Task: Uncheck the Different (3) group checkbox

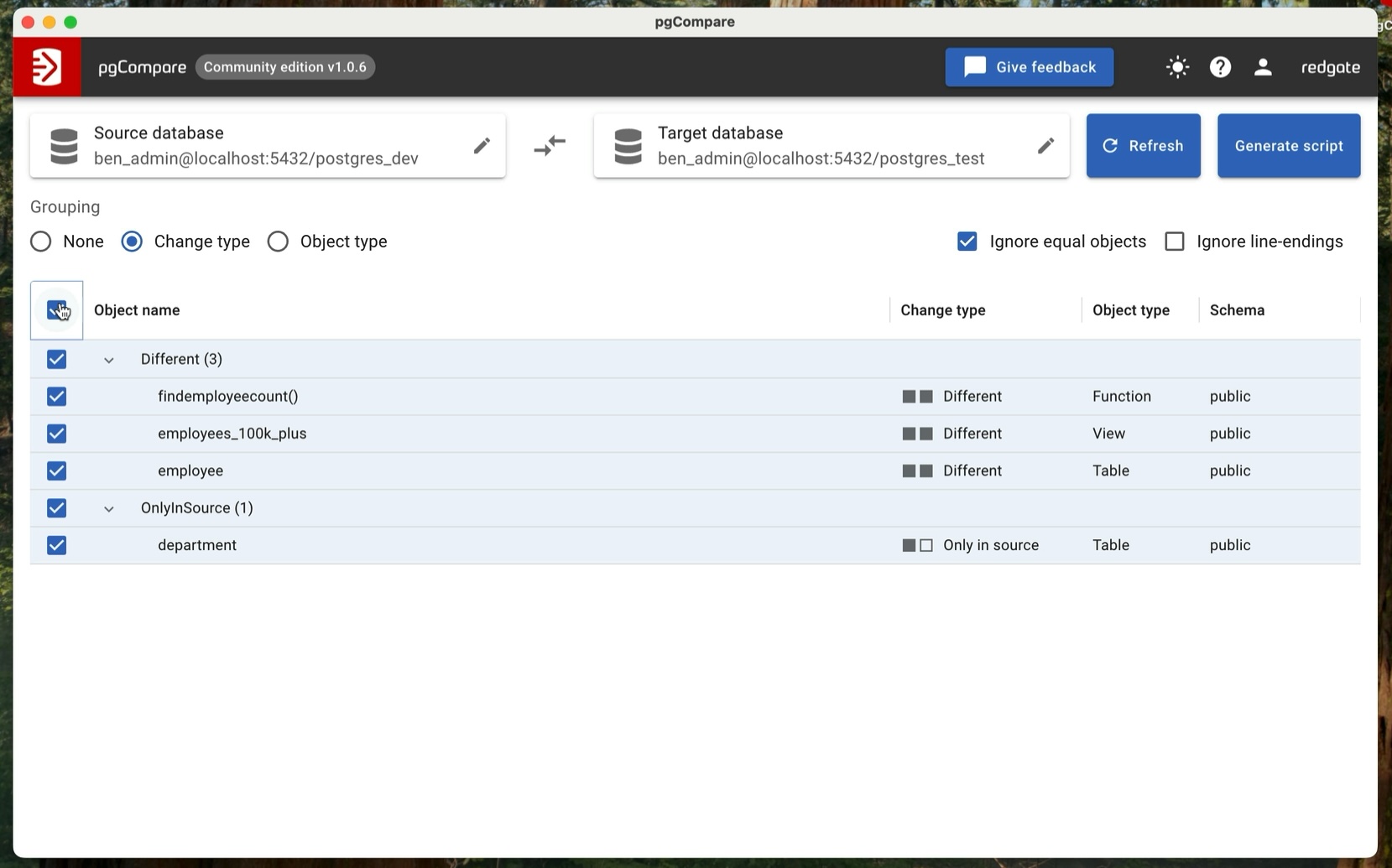Action: click(x=56, y=359)
